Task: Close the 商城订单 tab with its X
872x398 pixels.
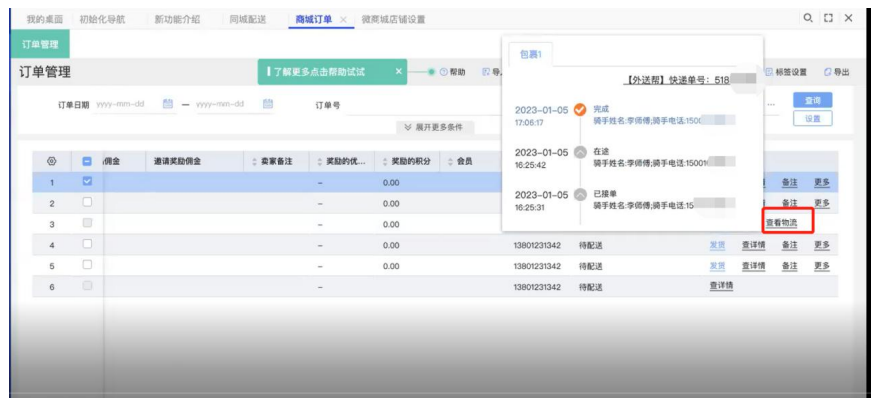Action: 343,19
